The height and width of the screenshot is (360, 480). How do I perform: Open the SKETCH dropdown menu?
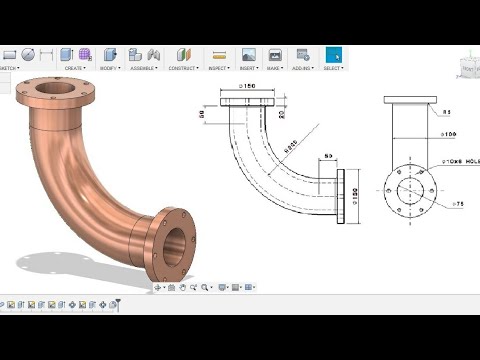[9, 68]
